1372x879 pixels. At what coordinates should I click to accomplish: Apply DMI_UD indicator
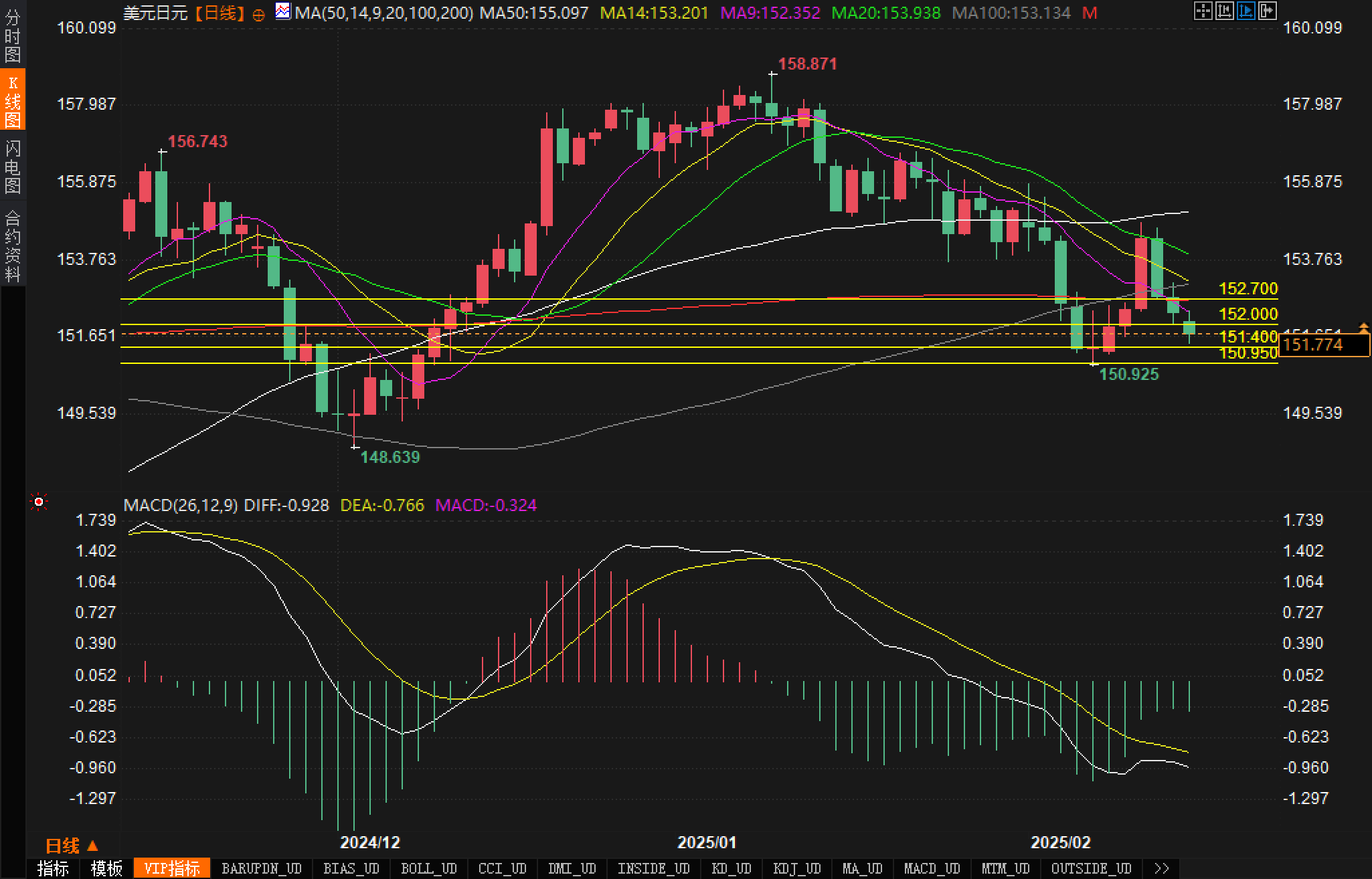click(572, 868)
